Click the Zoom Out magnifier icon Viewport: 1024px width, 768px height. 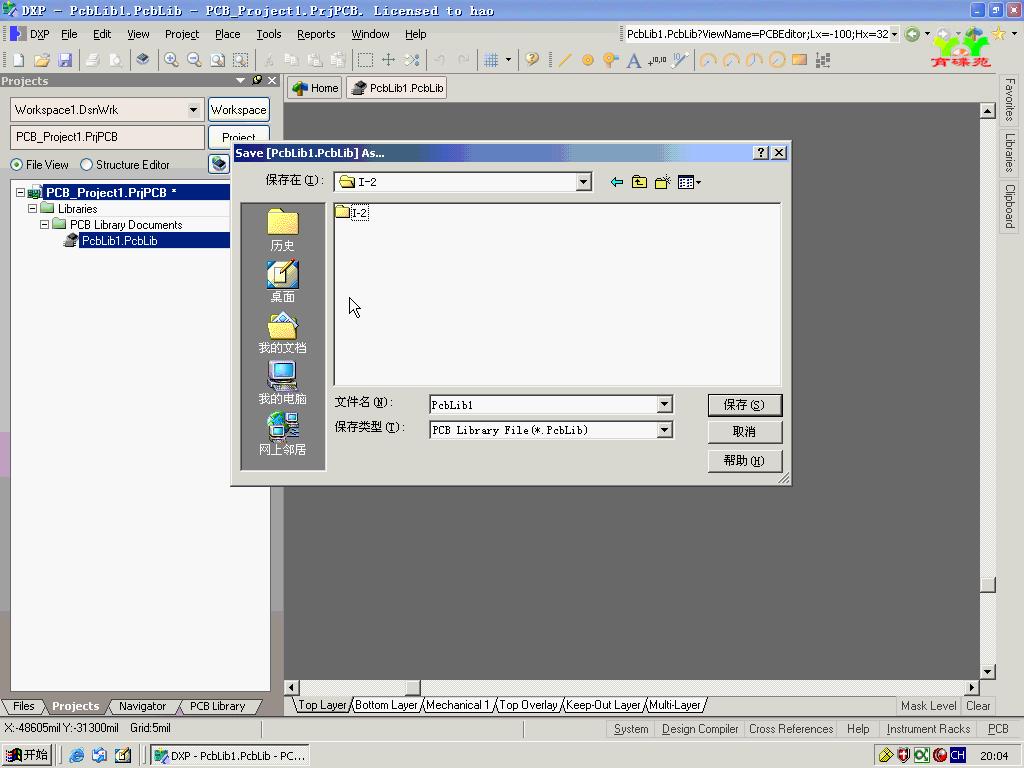194,60
